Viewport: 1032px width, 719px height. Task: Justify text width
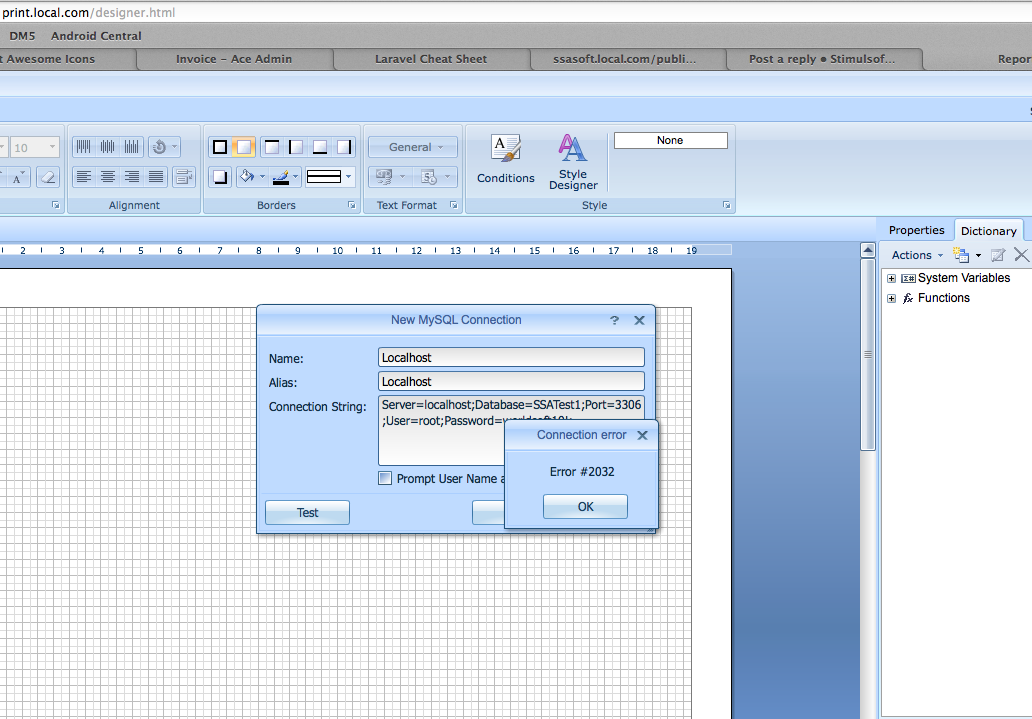pos(156,176)
